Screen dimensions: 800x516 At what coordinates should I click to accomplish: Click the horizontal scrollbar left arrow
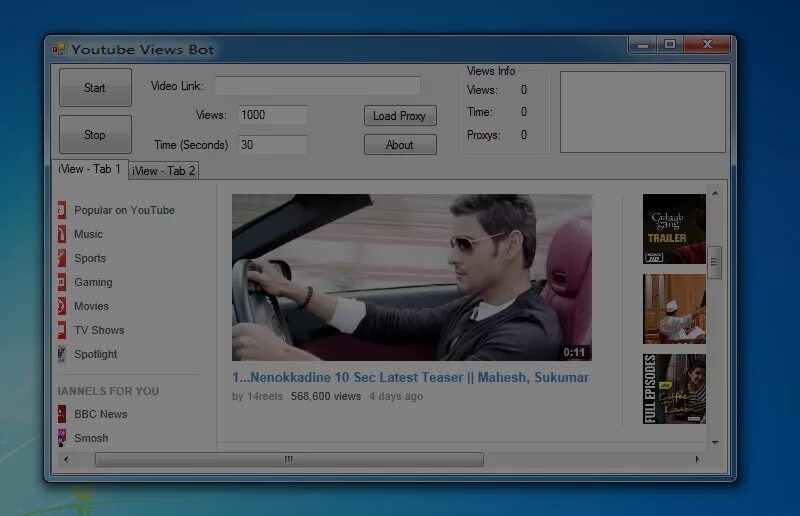[66, 459]
